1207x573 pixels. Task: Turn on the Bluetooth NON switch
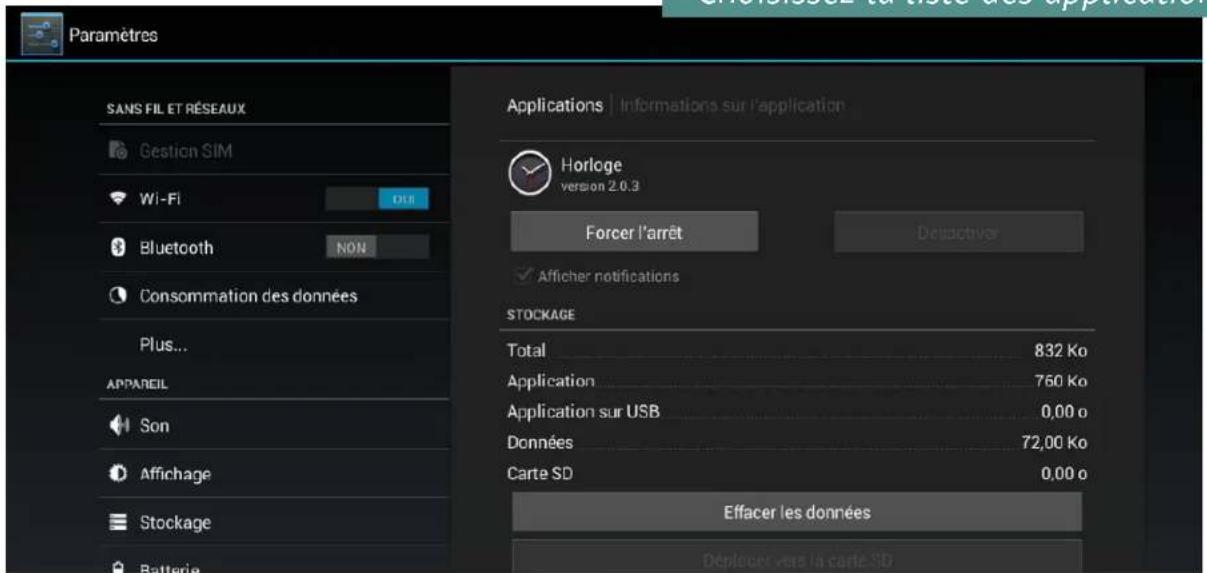[377, 246]
